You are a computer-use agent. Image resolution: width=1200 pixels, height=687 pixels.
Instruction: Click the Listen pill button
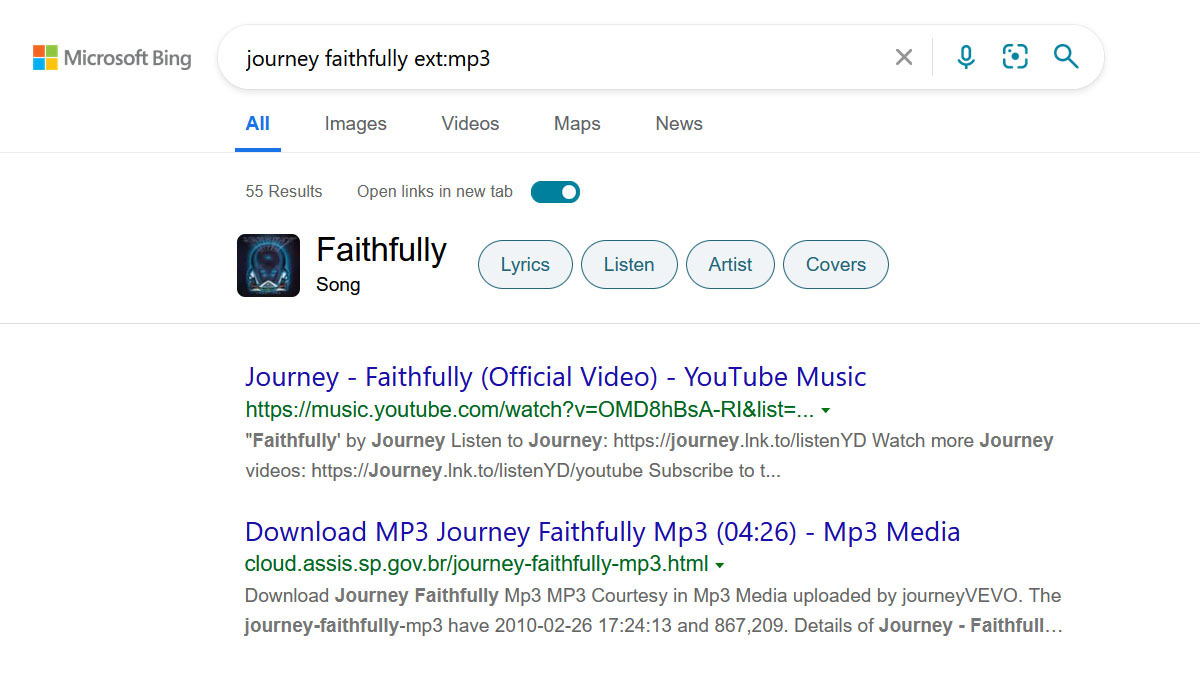629,265
